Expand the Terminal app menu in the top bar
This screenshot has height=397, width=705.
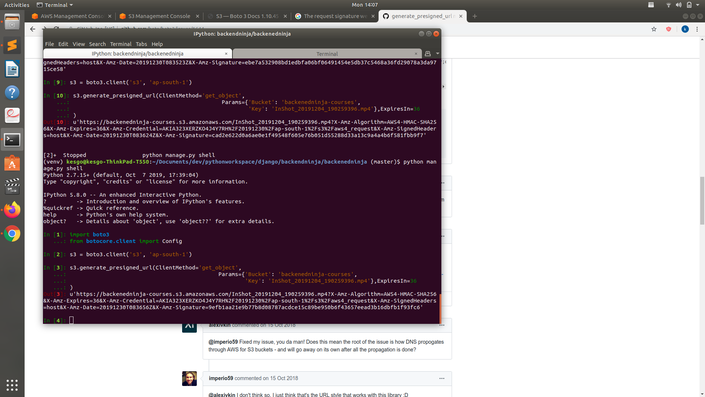(55, 5)
